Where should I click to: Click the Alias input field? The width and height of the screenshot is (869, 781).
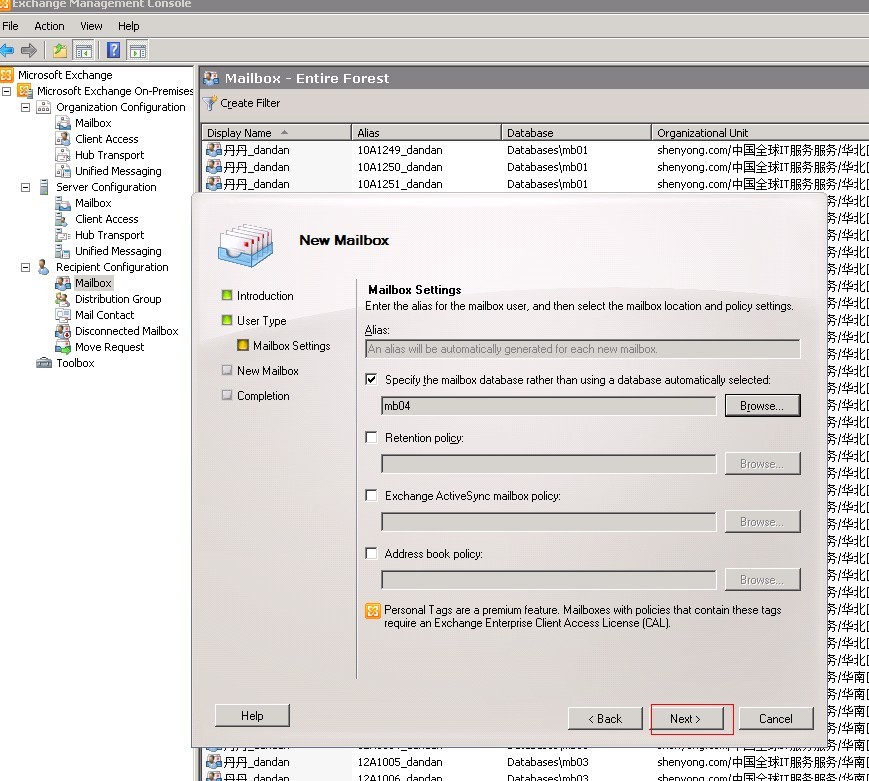pos(582,349)
